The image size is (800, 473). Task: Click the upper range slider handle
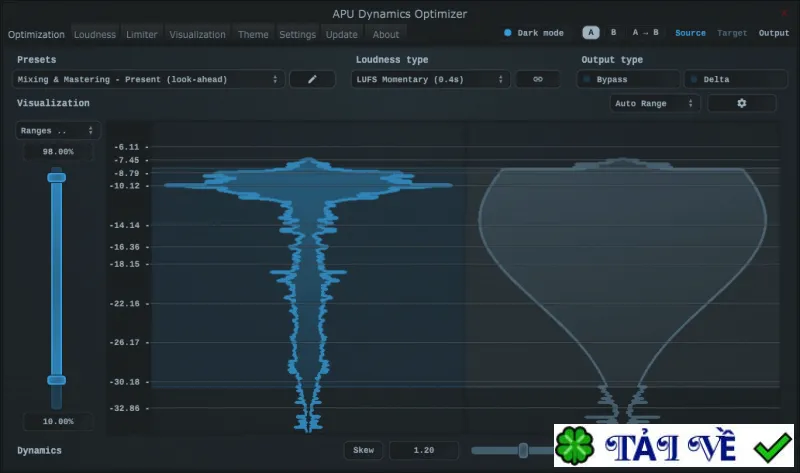57,178
